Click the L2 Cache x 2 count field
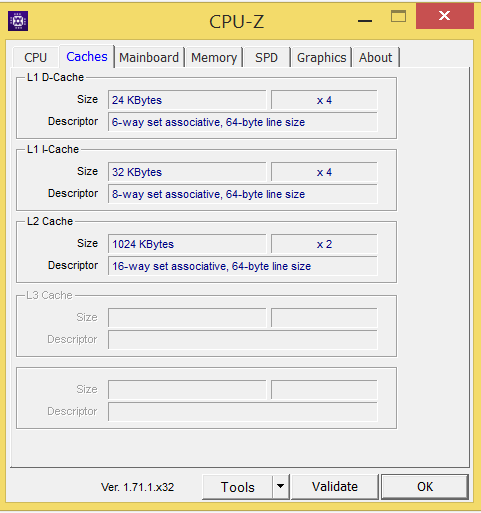 [324, 244]
